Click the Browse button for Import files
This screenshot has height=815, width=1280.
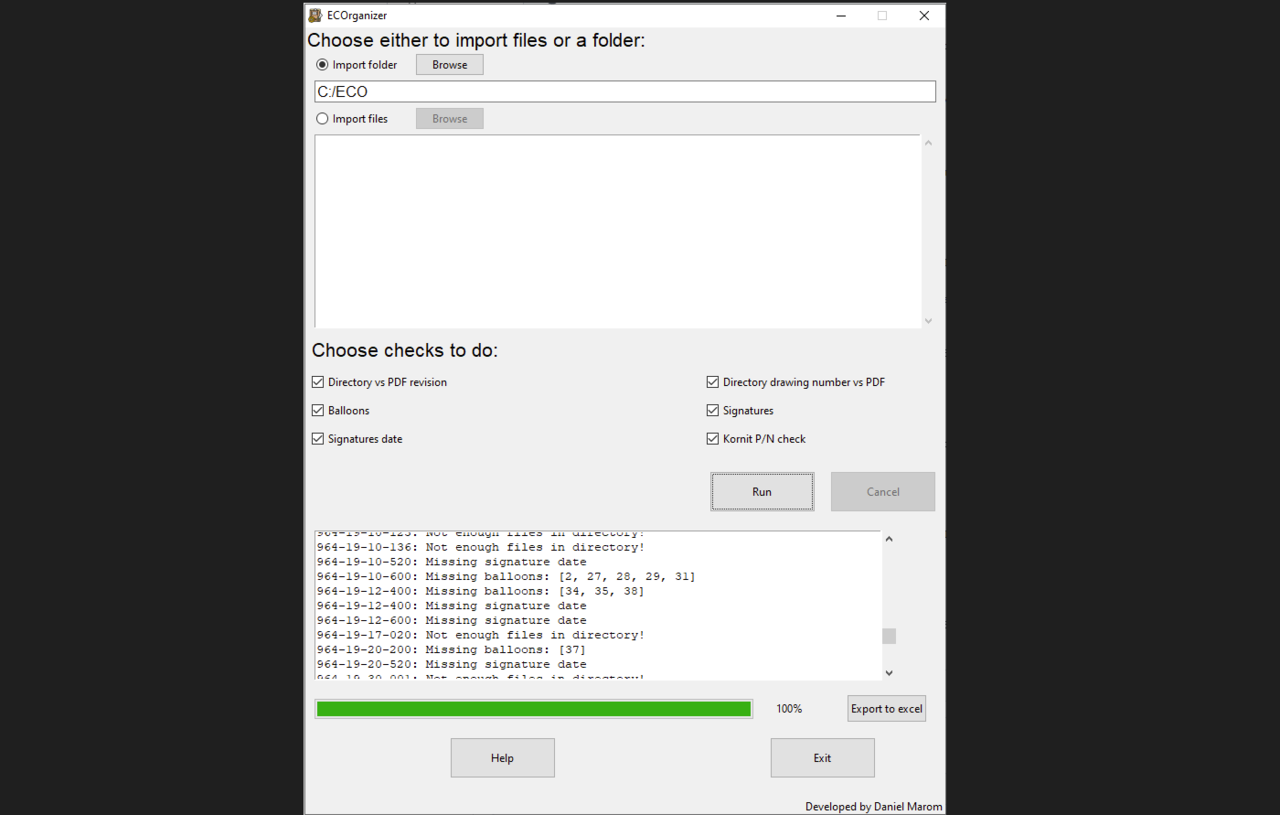[x=449, y=118]
